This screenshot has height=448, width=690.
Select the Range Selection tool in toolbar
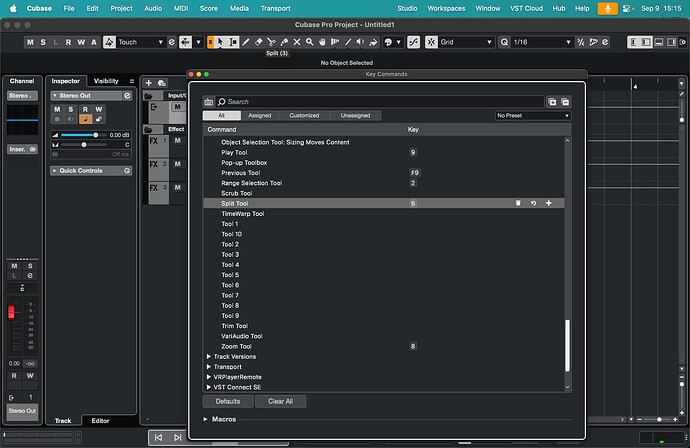coord(234,42)
